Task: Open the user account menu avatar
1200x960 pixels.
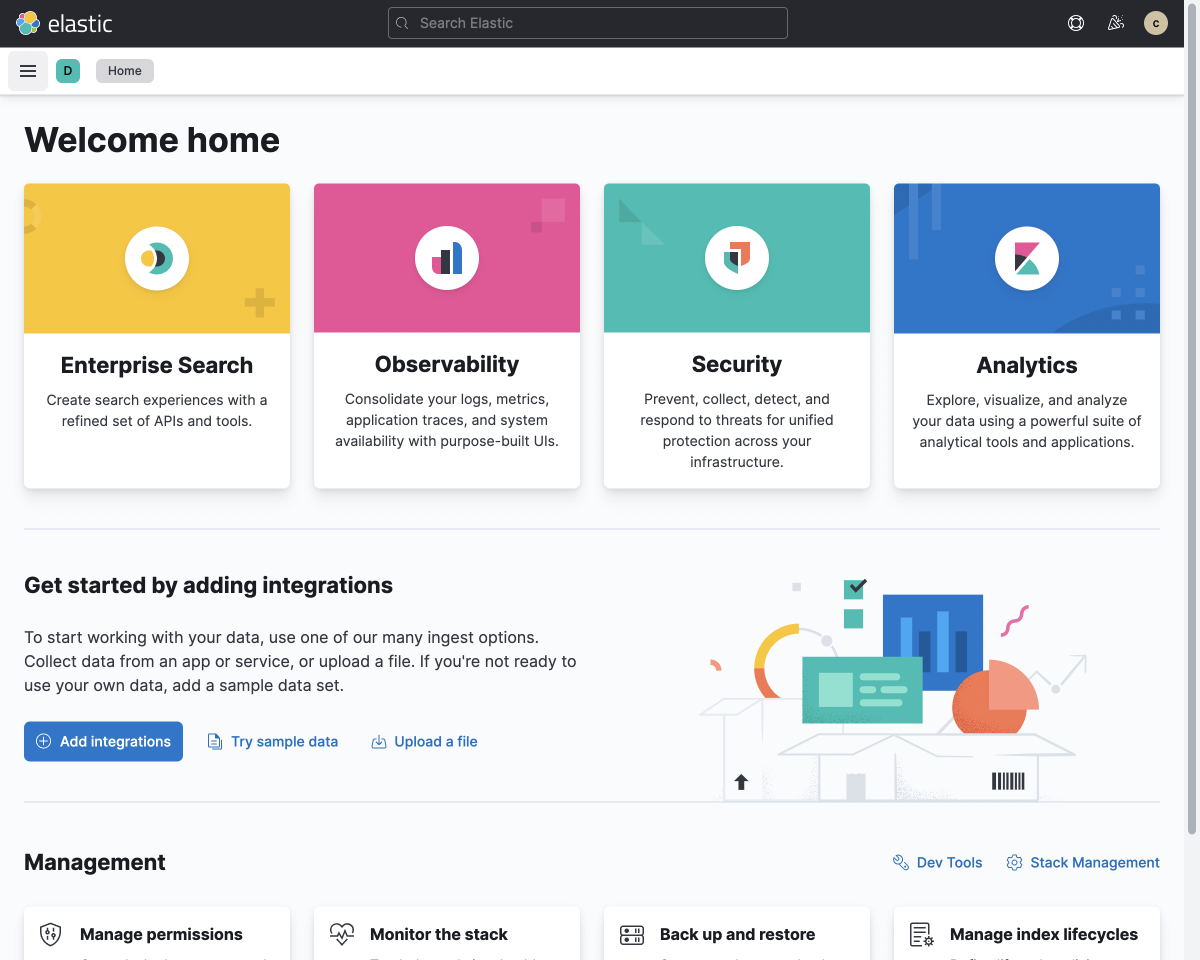Action: [x=1156, y=23]
